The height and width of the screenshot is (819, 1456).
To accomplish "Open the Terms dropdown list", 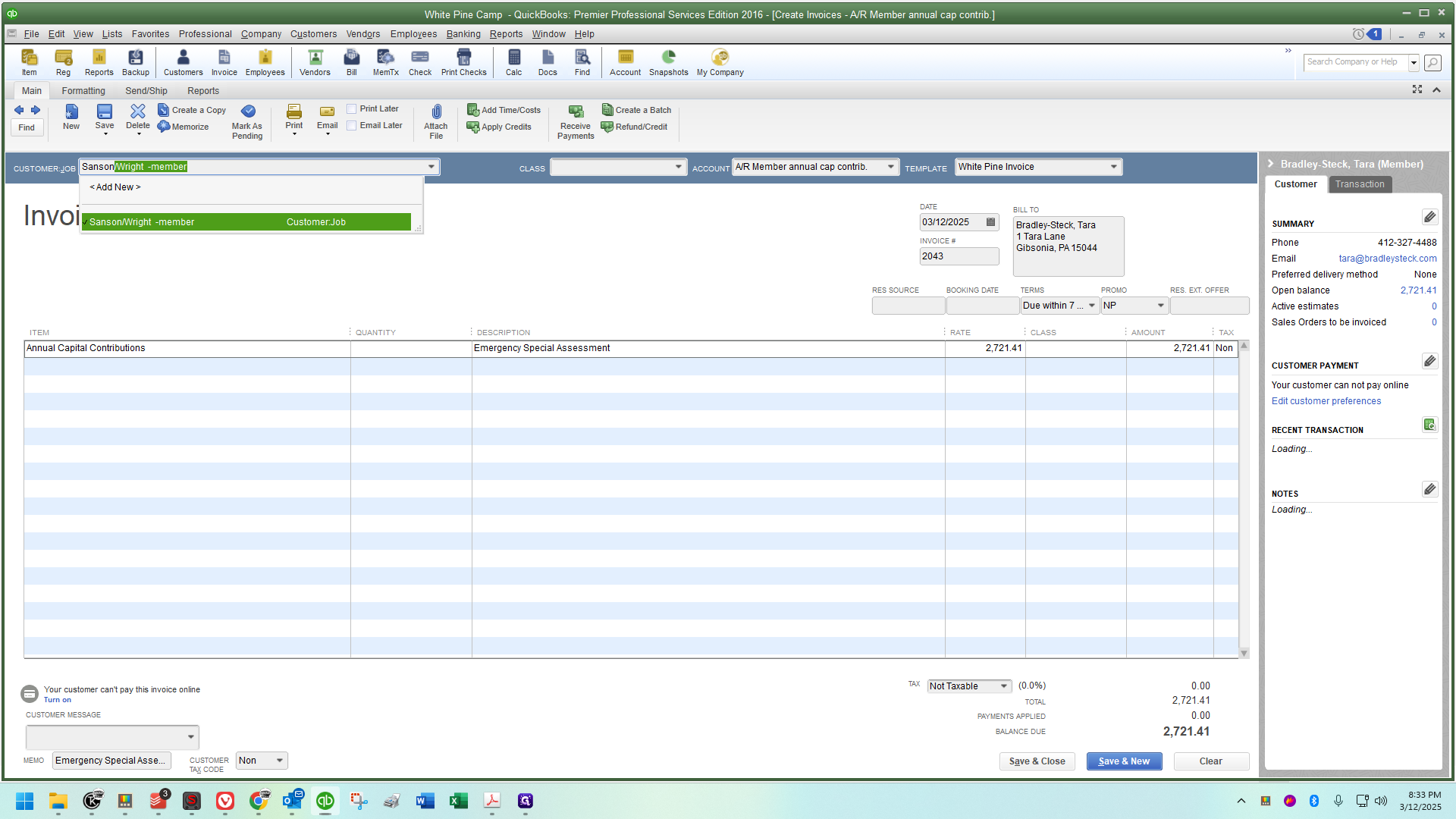I will tap(1091, 306).
